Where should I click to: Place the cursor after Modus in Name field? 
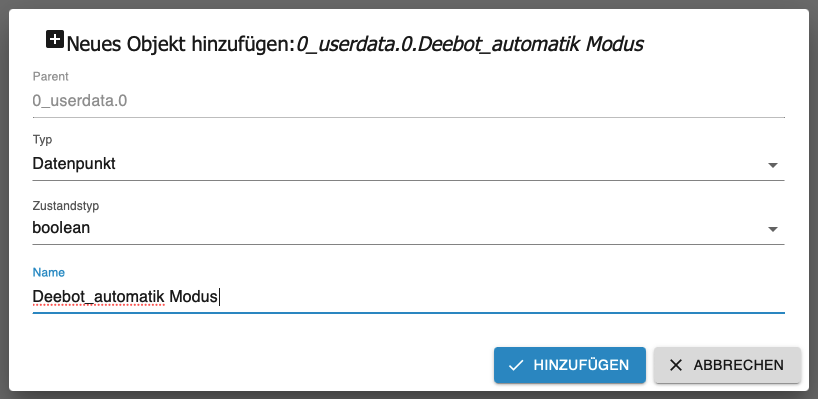pyautogui.click(x=219, y=297)
